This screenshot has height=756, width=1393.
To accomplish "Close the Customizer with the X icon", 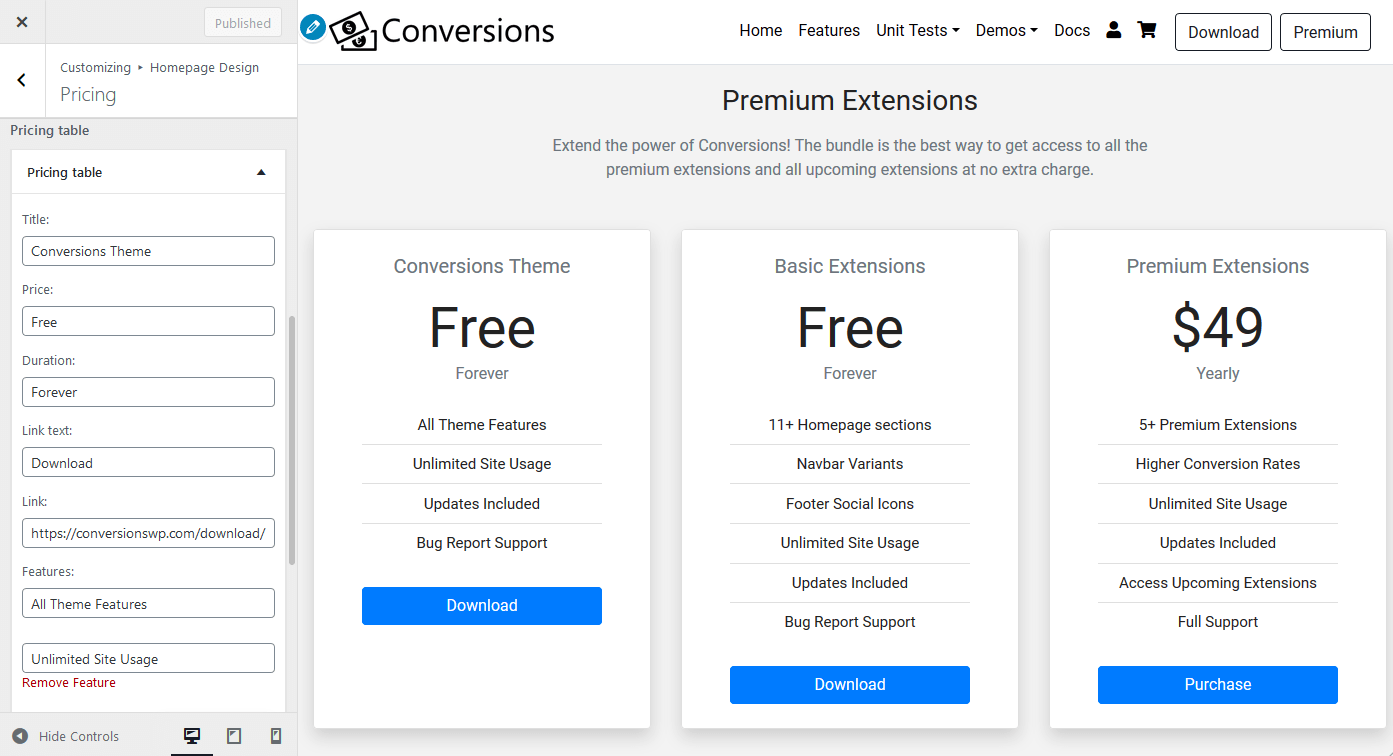I will click(x=22, y=22).
